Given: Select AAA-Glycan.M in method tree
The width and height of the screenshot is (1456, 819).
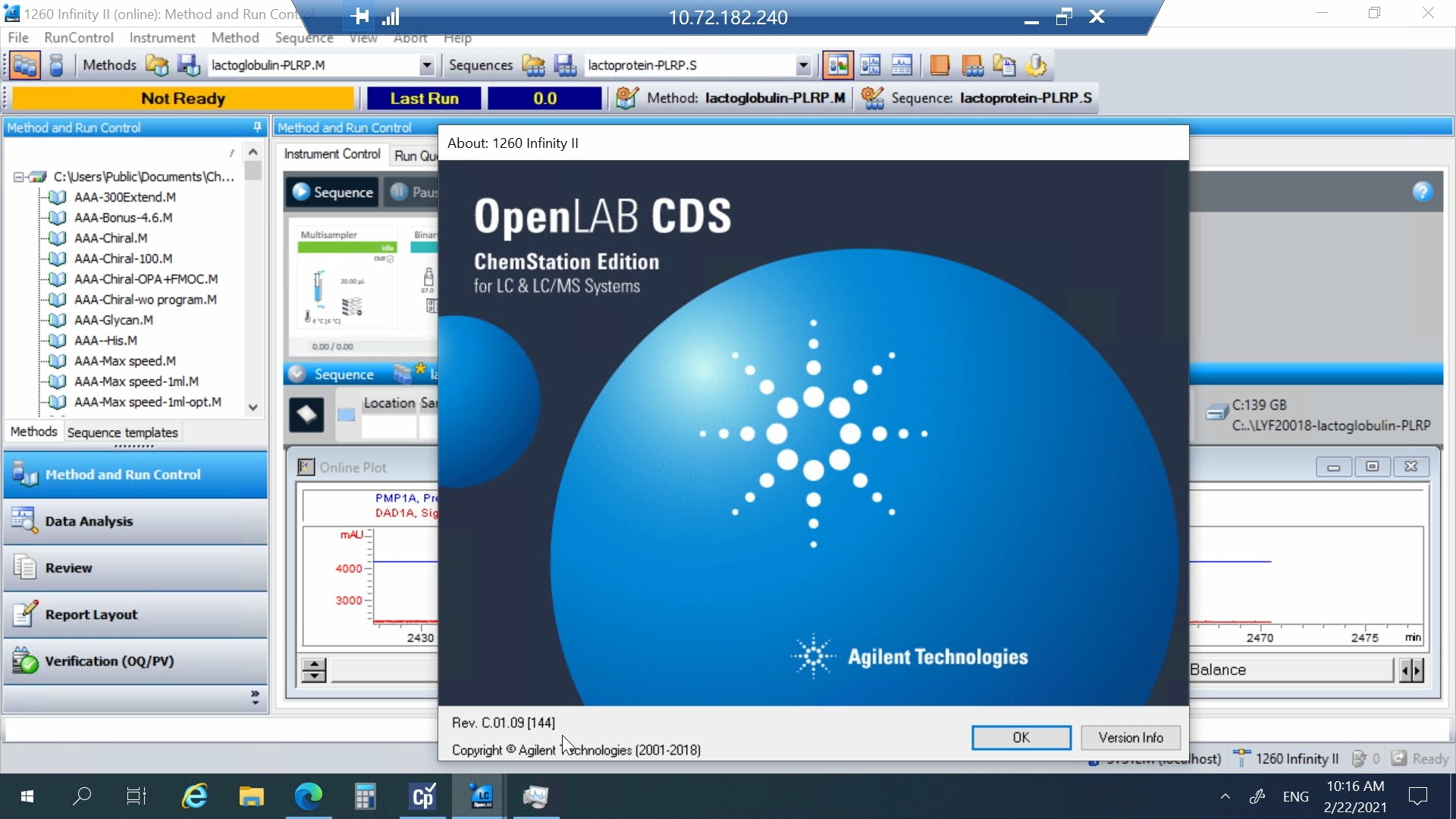Looking at the screenshot, I should tap(114, 320).
